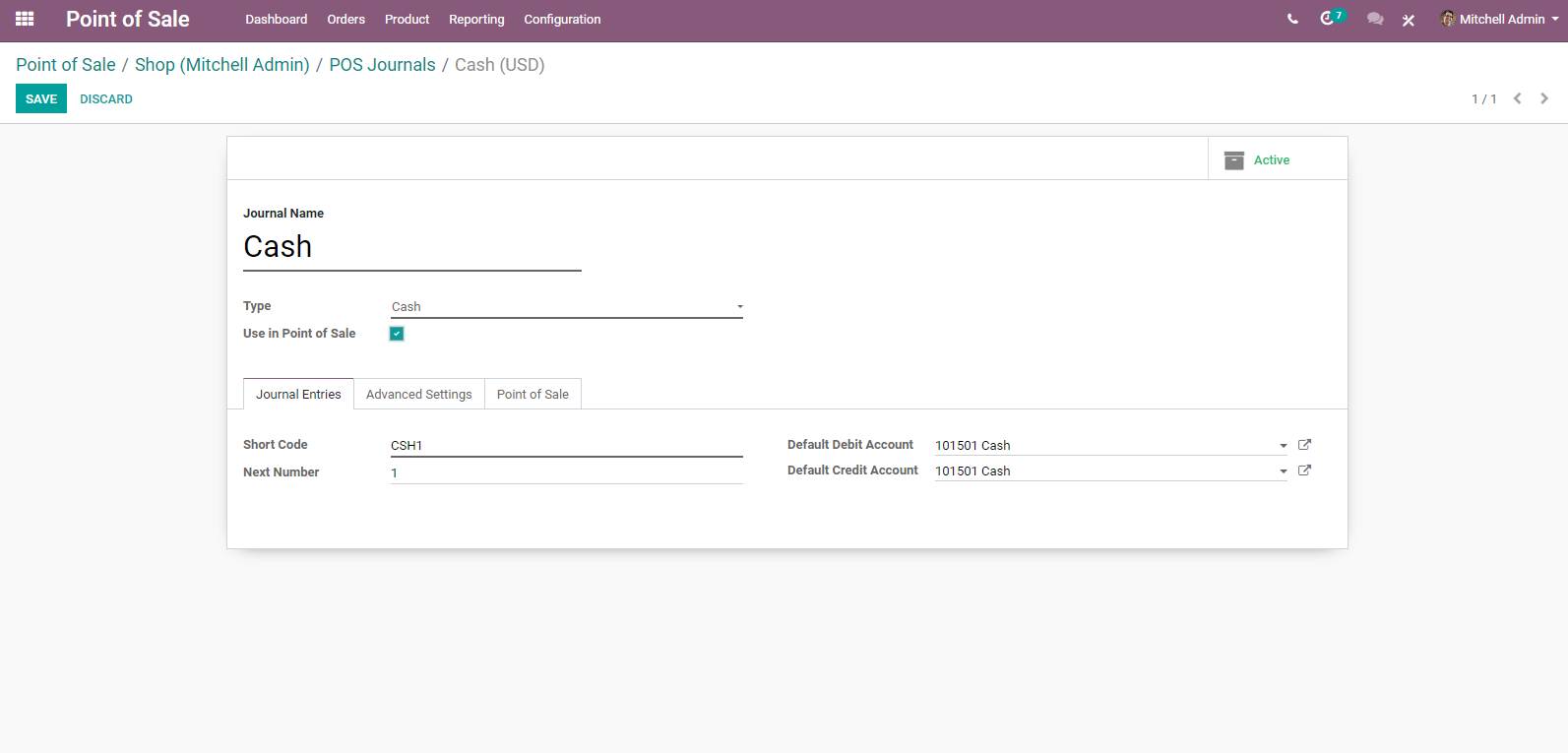1568x753 pixels.
Task: Go to previous record arrow
Action: click(x=1518, y=98)
